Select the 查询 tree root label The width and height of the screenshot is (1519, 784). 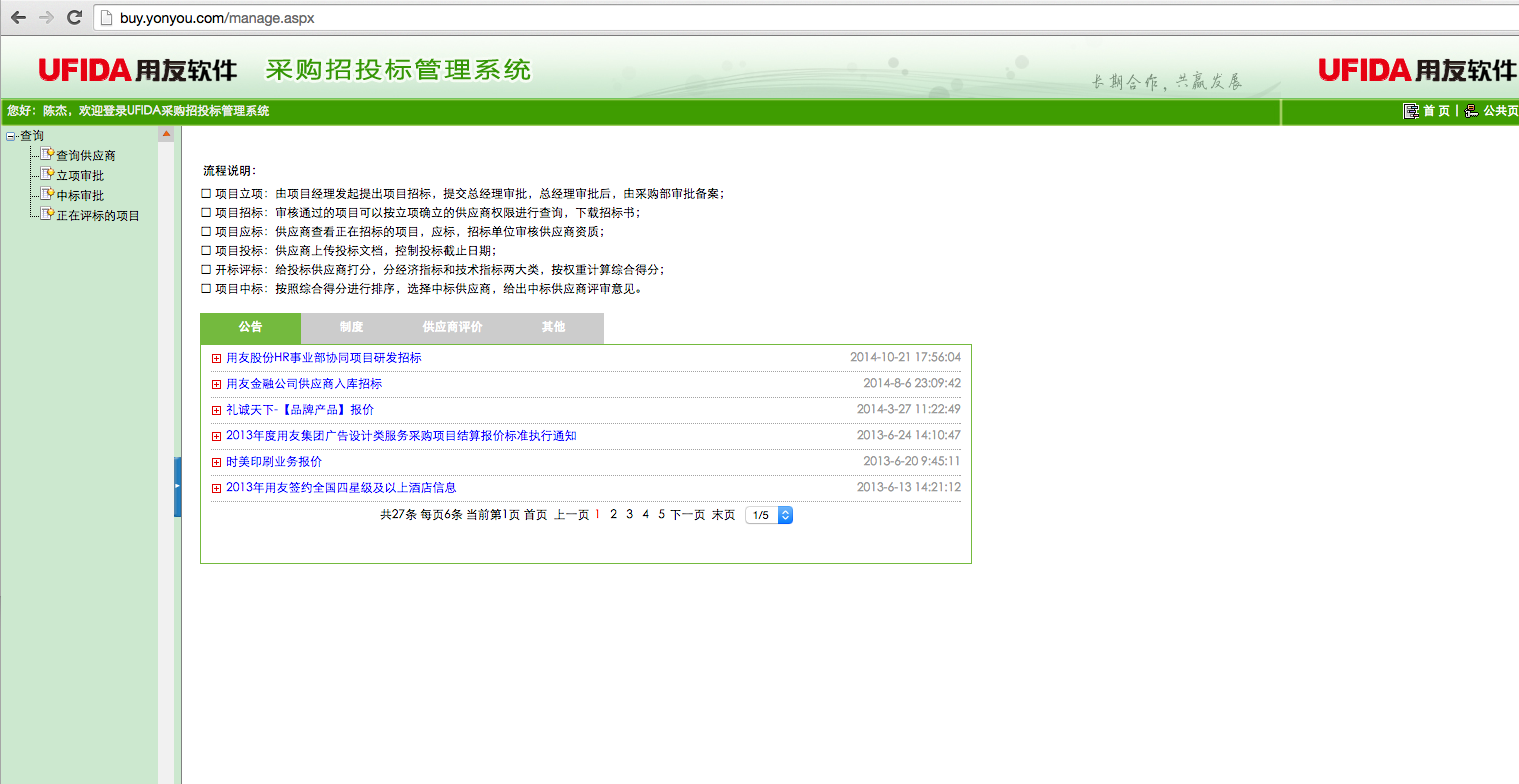[32, 136]
